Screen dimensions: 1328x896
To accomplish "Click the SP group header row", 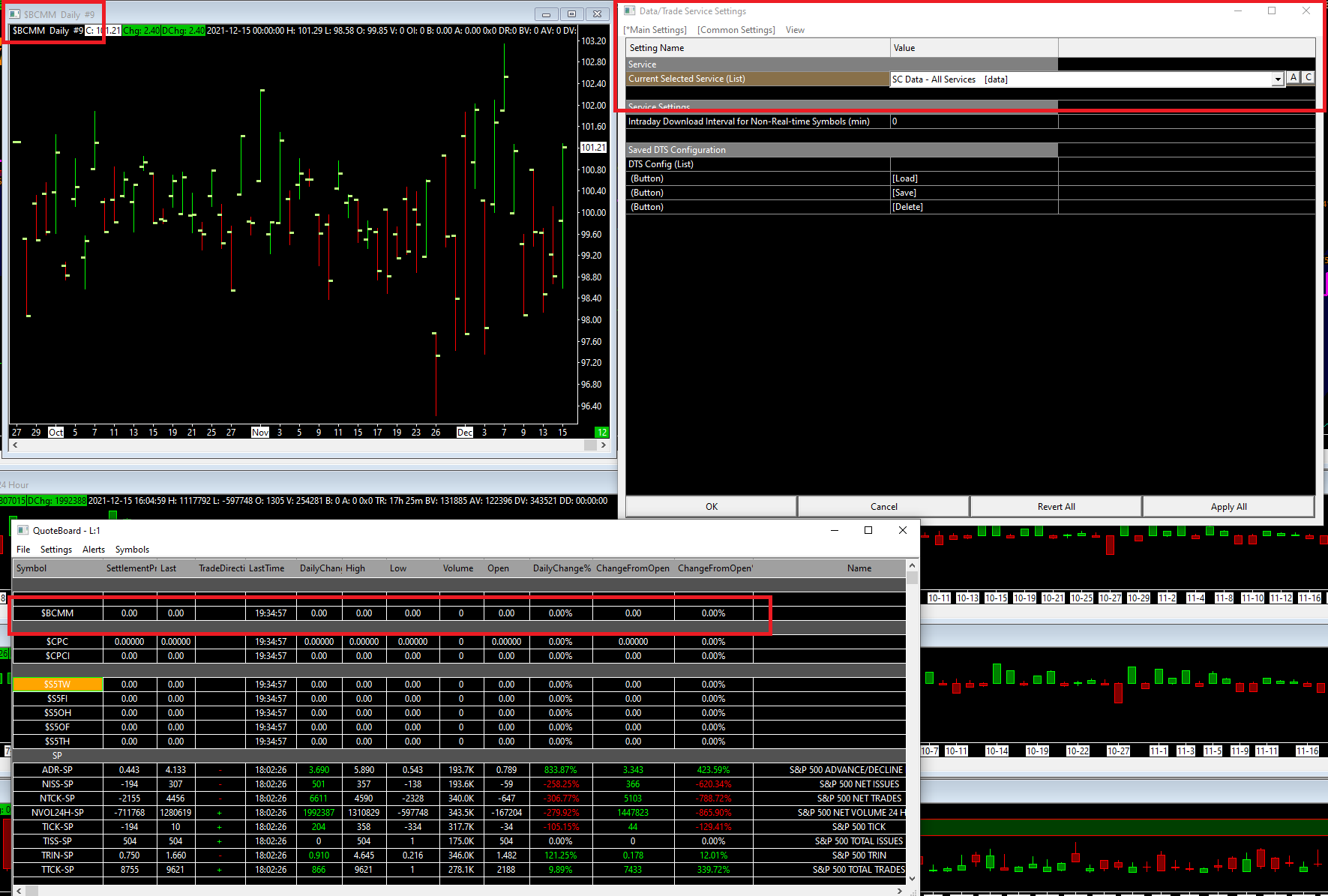I will pos(459,756).
